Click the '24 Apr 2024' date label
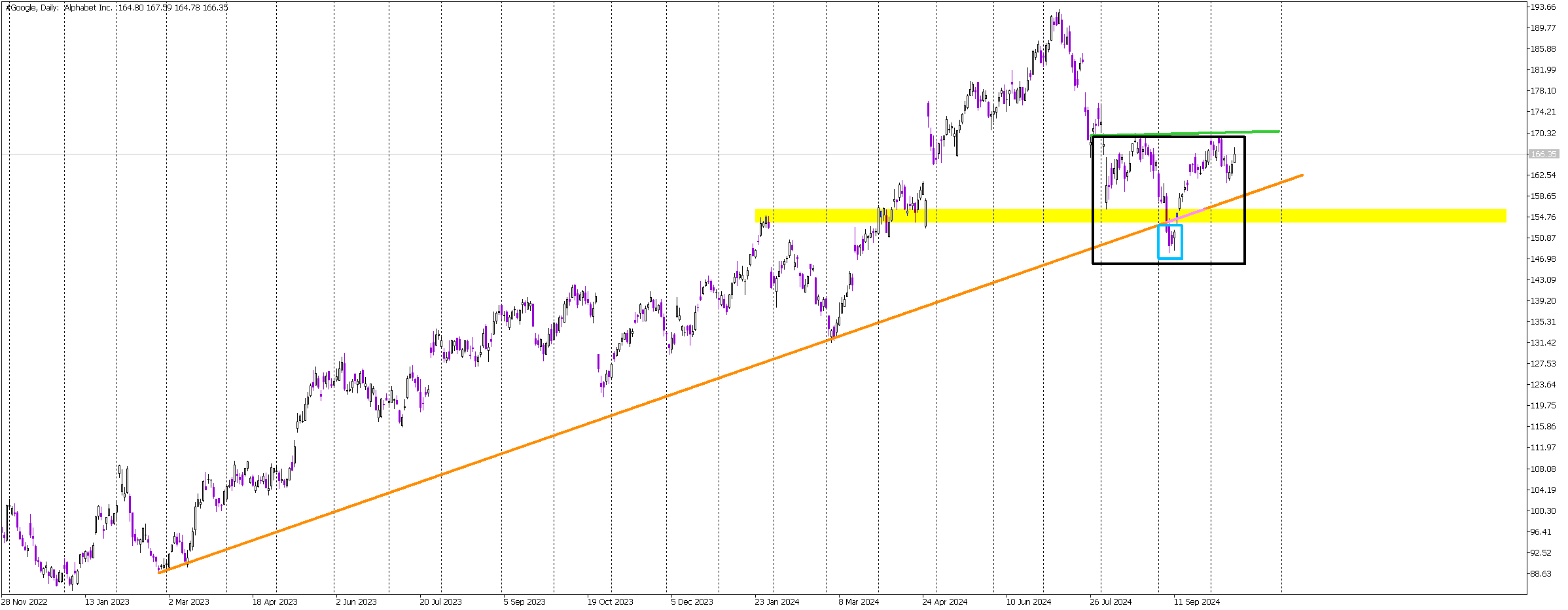The width and height of the screenshot is (1568, 610). pyautogui.click(x=944, y=602)
